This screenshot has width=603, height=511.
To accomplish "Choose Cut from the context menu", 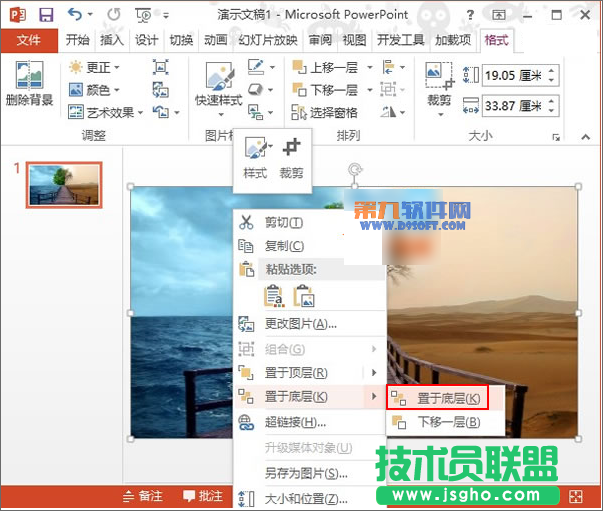I will tap(284, 223).
